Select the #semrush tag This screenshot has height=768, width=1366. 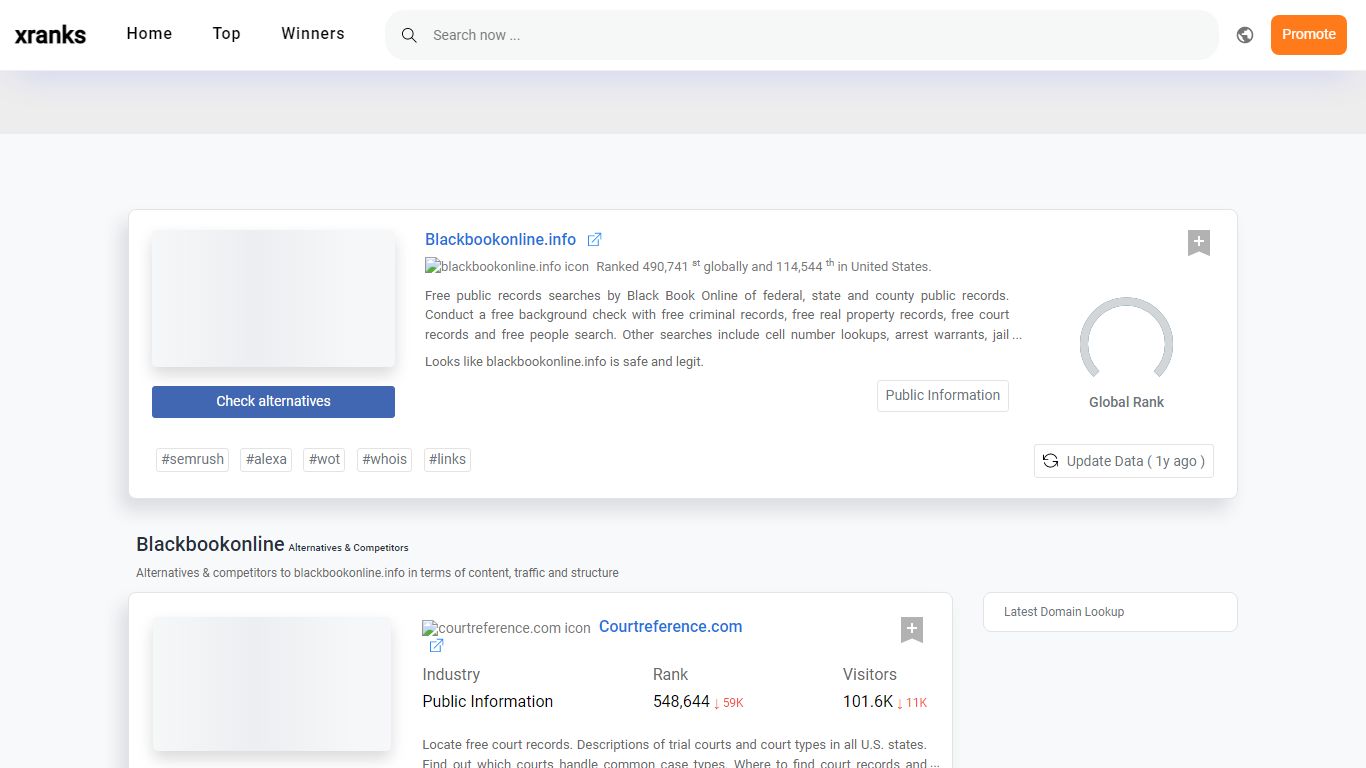click(x=192, y=460)
